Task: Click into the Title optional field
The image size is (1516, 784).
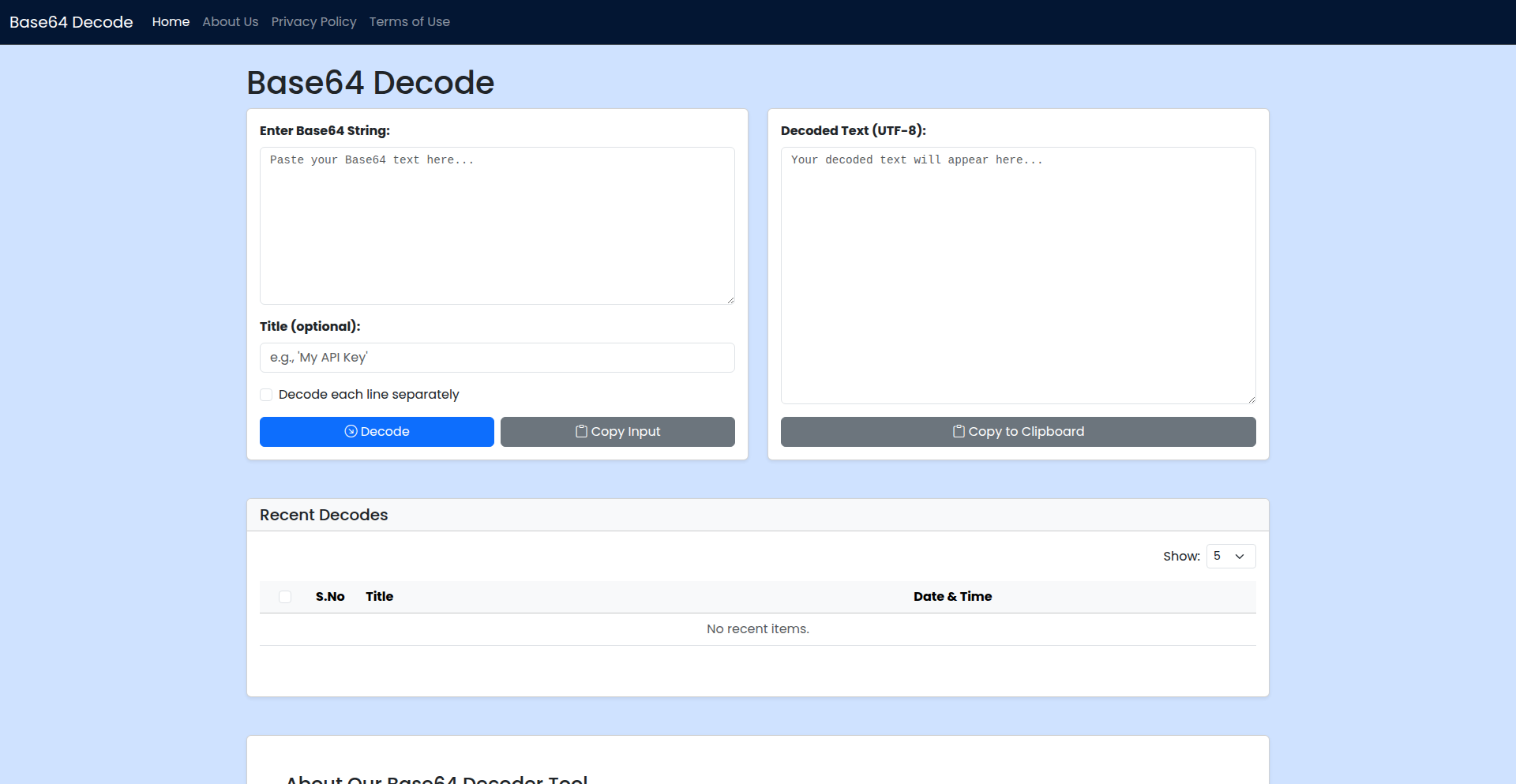Action: (497, 358)
